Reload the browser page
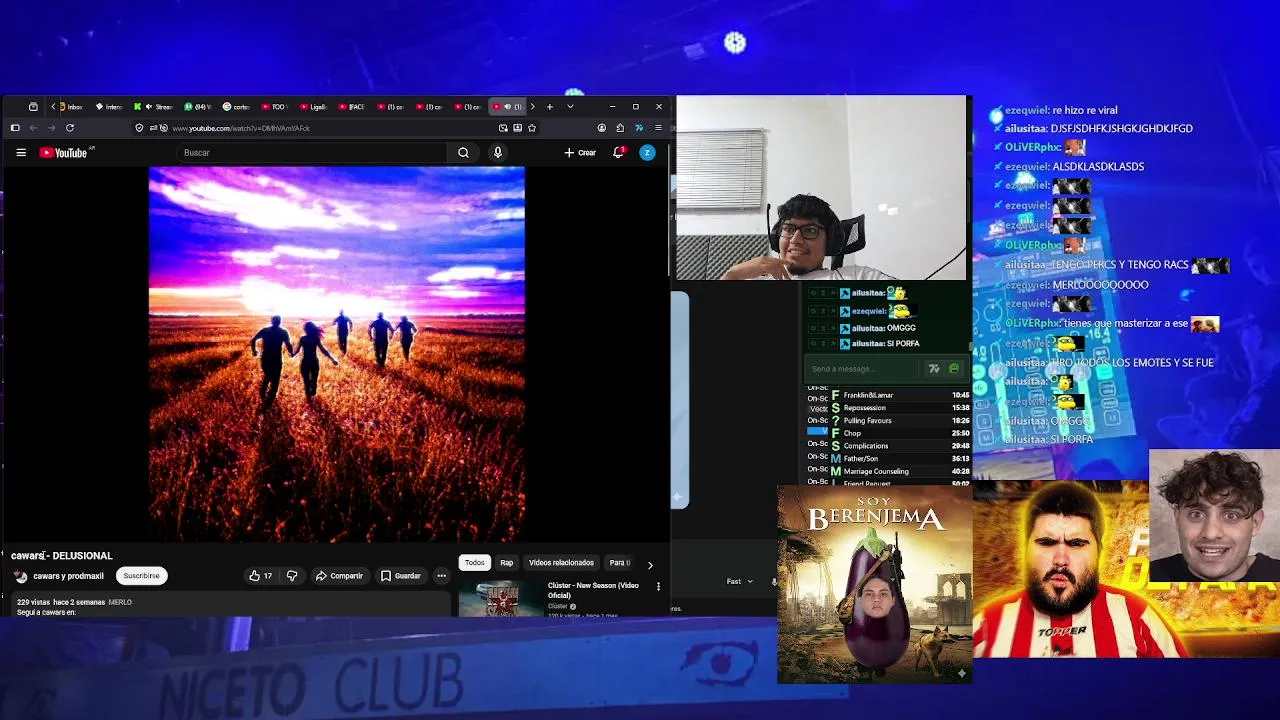This screenshot has height=720, width=1280. pyautogui.click(x=70, y=128)
